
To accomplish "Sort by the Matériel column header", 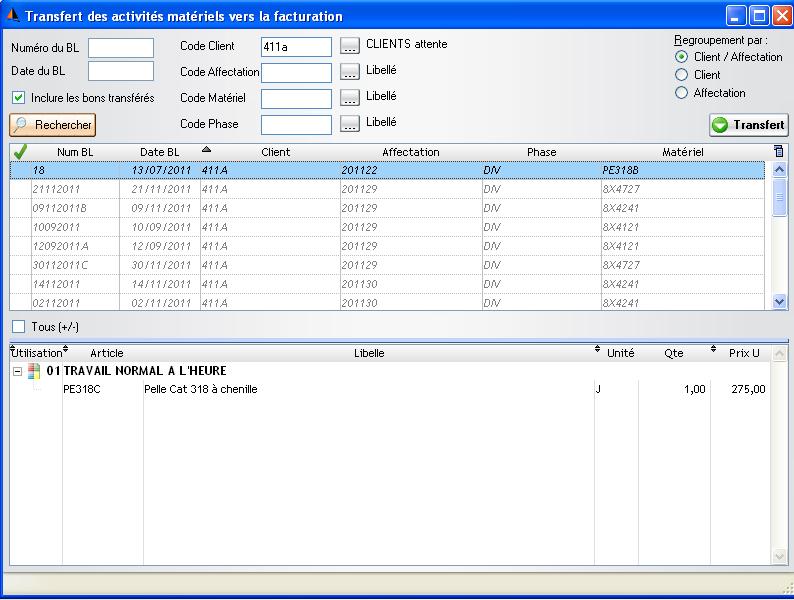I will (683, 152).
